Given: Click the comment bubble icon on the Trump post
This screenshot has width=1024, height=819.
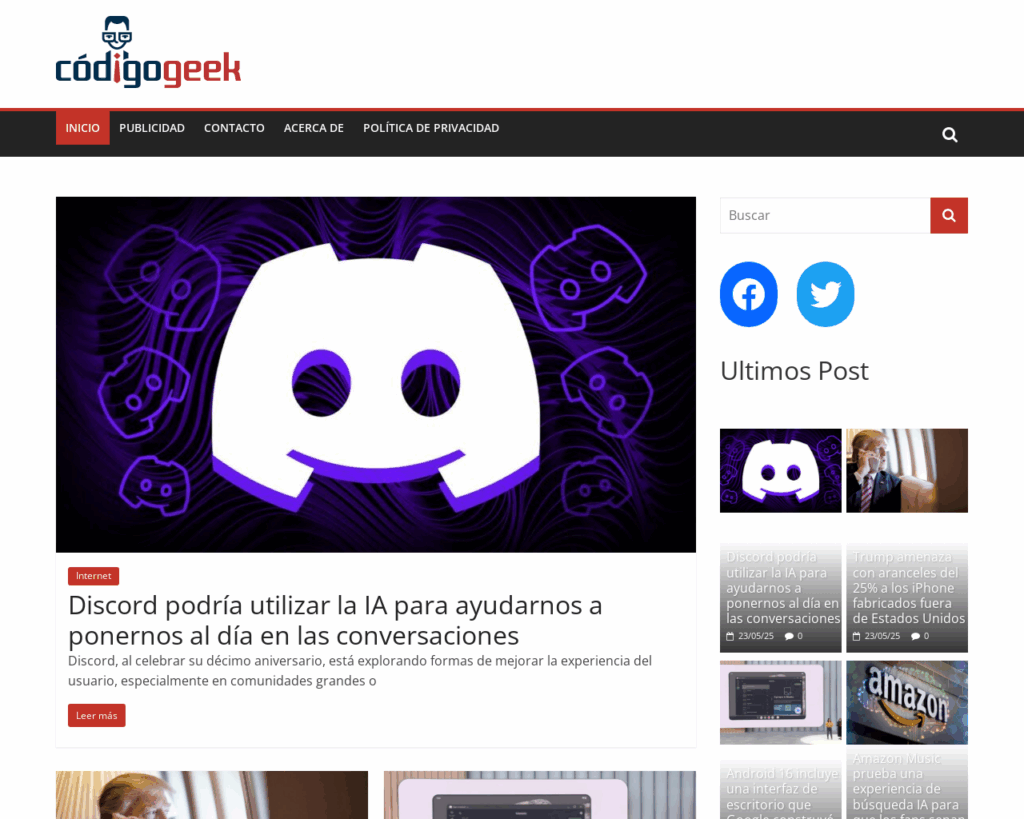Looking at the screenshot, I should [x=917, y=635].
